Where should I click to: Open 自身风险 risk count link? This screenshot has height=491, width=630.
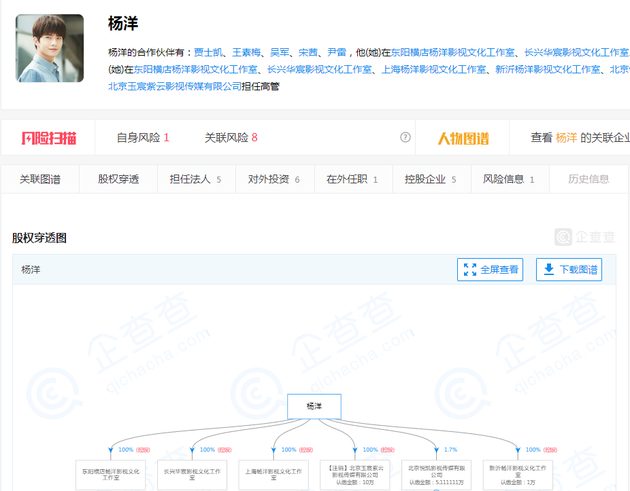(x=143, y=138)
